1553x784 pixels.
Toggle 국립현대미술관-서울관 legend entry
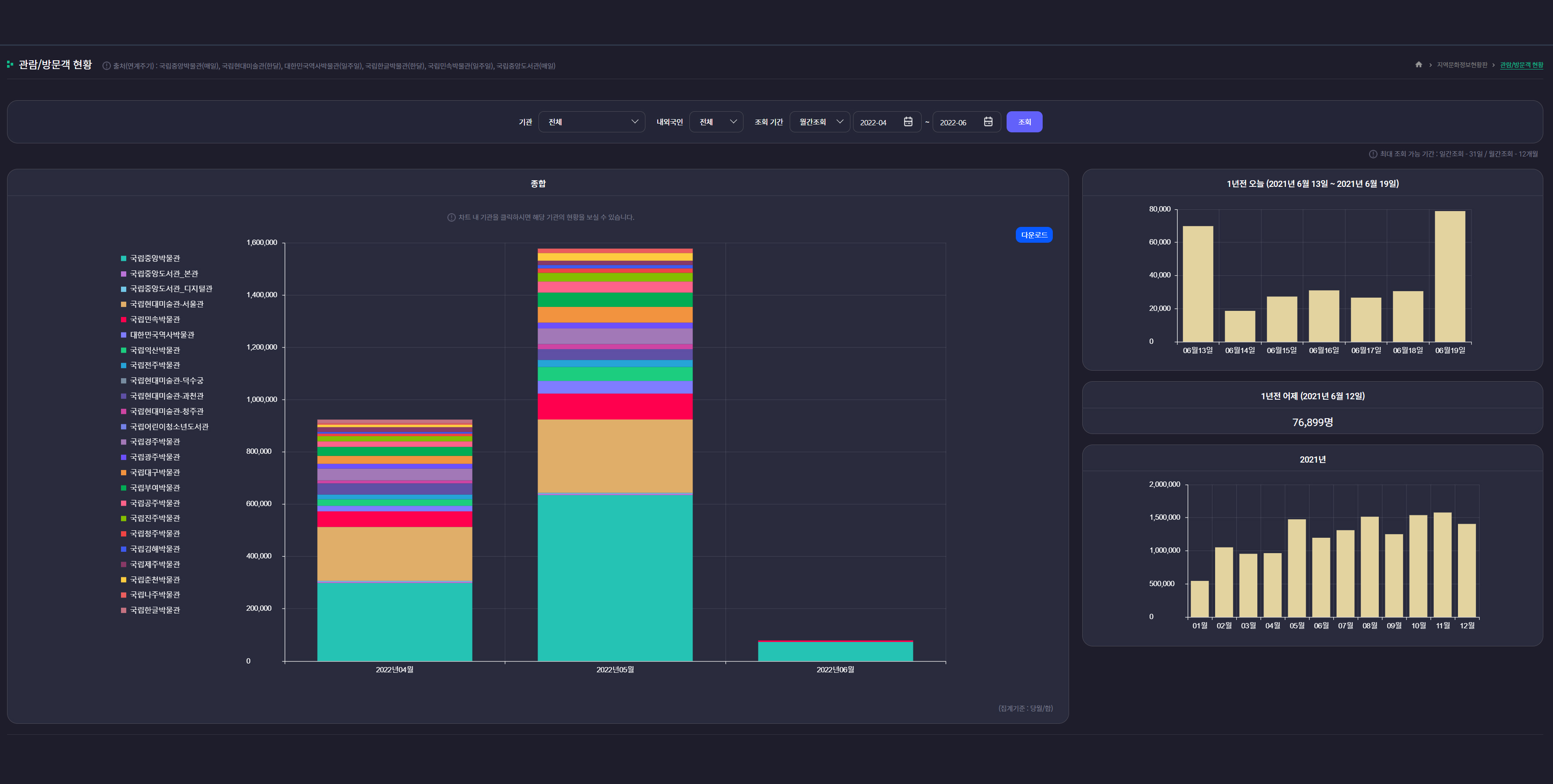(163, 304)
